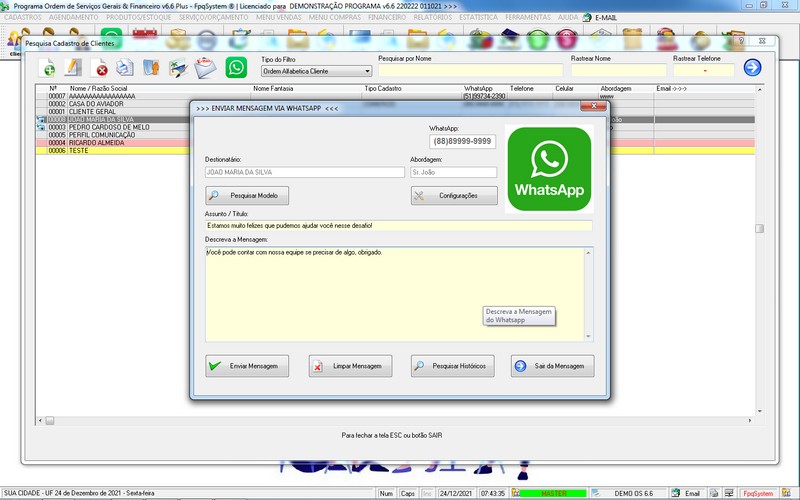Click the FpqSystem entry in the status bar
The width and height of the screenshot is (800, 500).
(758, 493)
